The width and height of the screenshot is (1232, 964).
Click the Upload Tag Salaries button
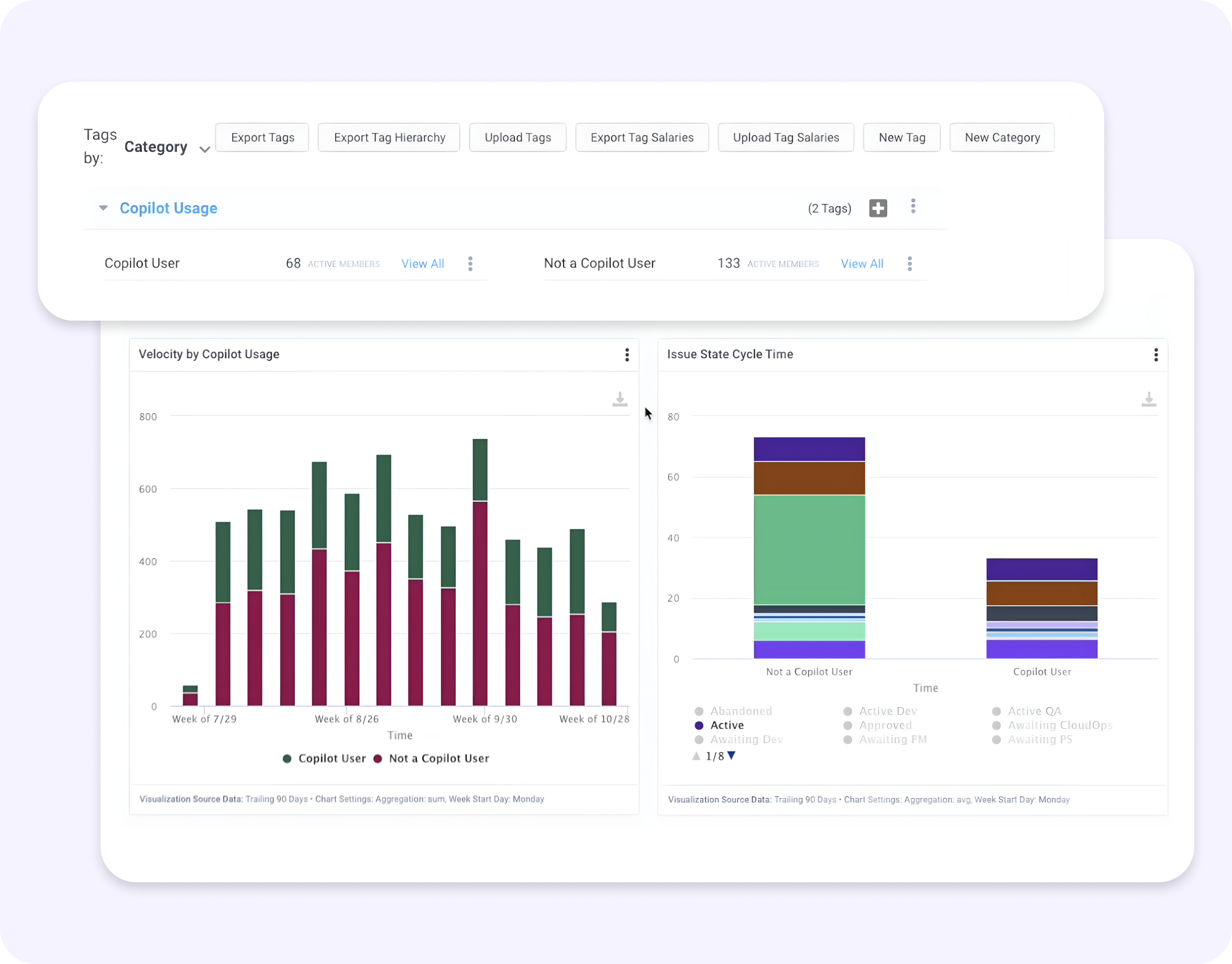[x=786, y=137]
